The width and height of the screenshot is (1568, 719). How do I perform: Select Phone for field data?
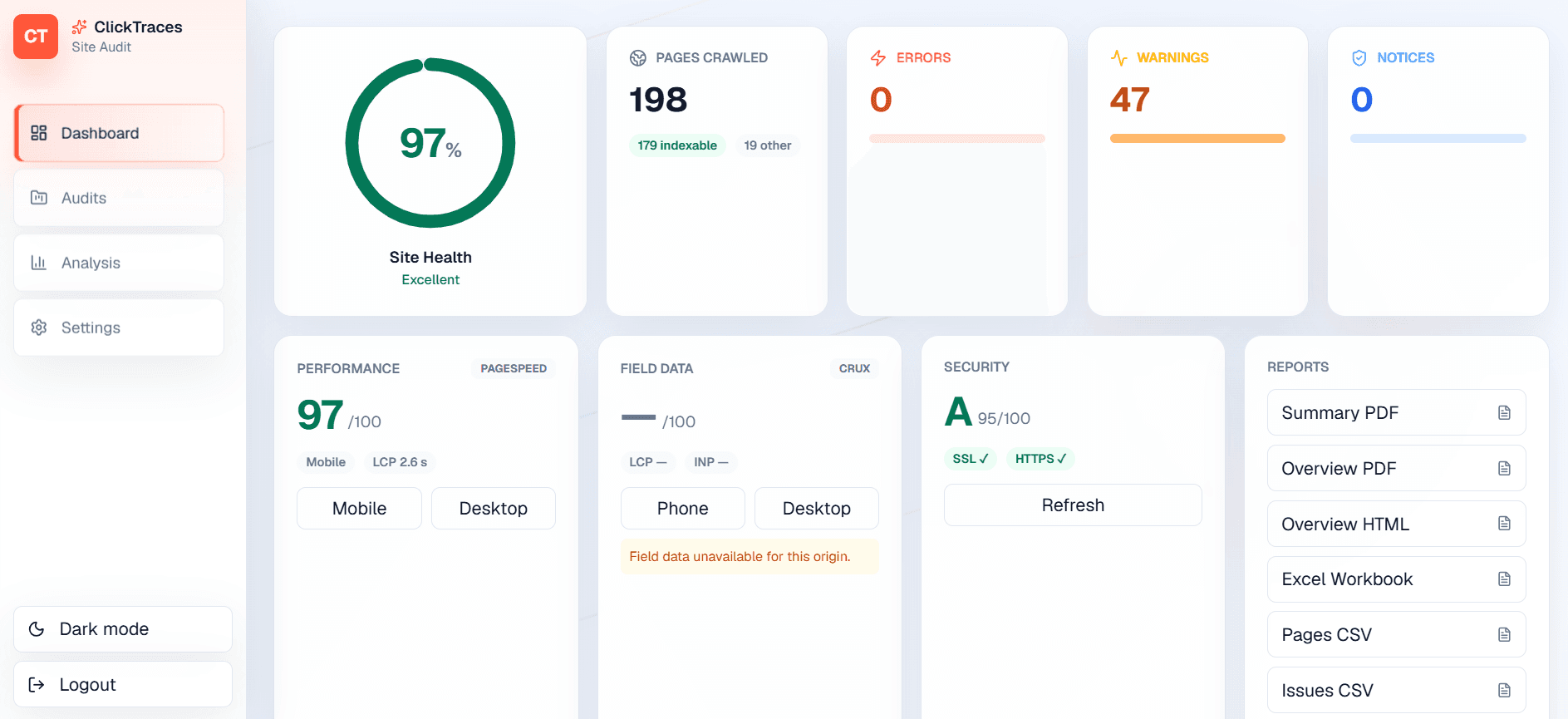coord(683,509)
